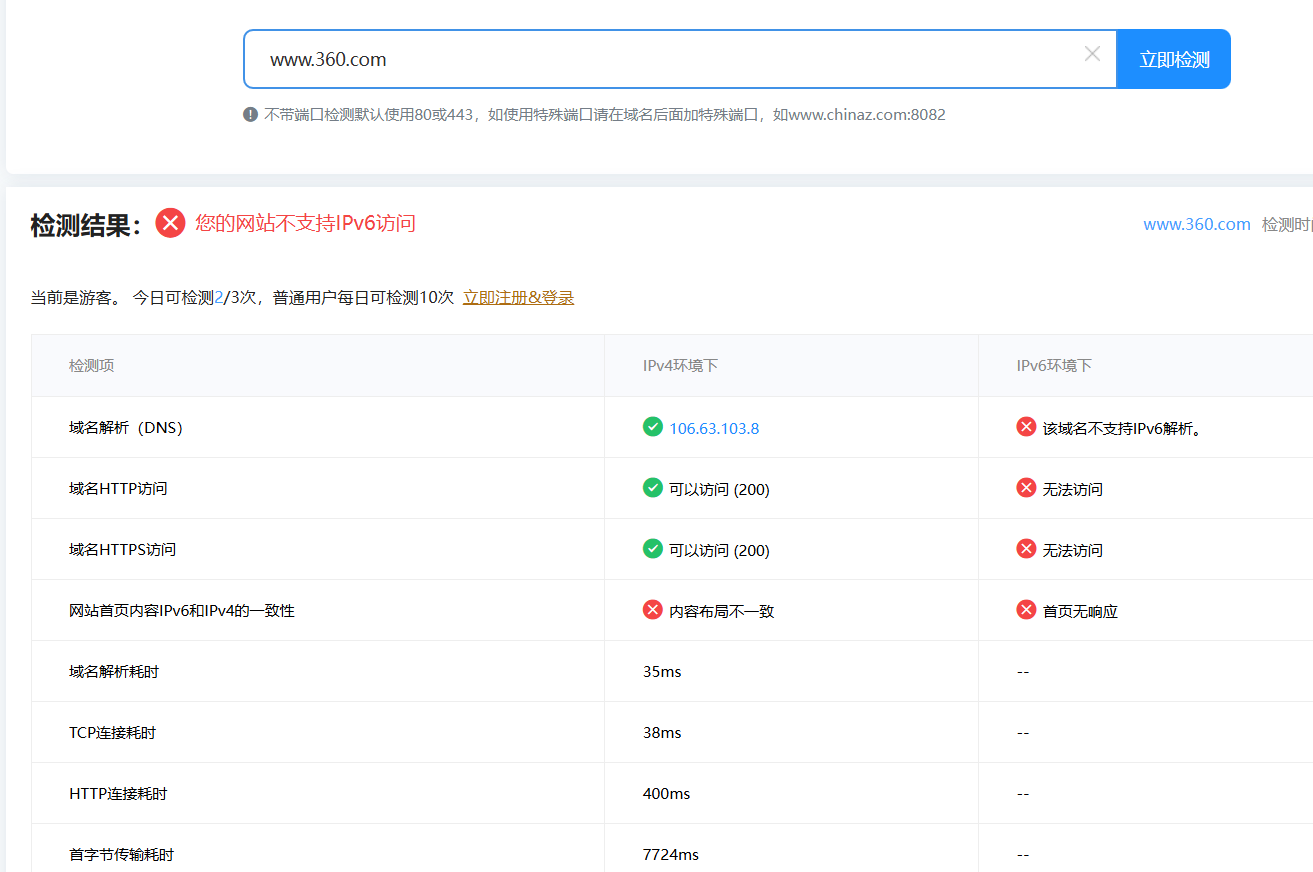Click 可以访问 (200) in the 域名HTTPS访问 row
Image resolution: width=1313 pixels, height=872 pixels.
click(x=719, y=551)
